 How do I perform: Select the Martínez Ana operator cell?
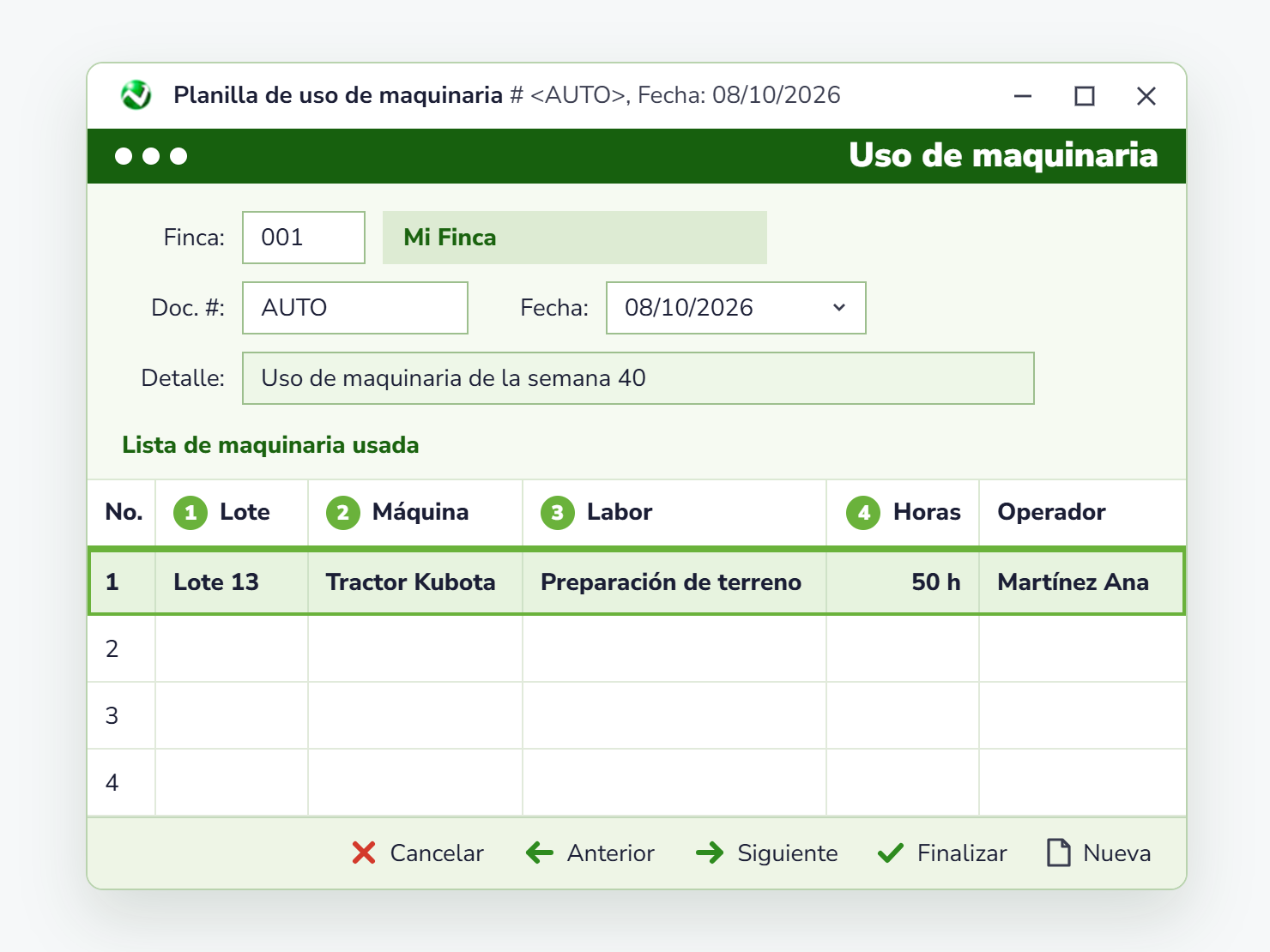pos(1081,582)
